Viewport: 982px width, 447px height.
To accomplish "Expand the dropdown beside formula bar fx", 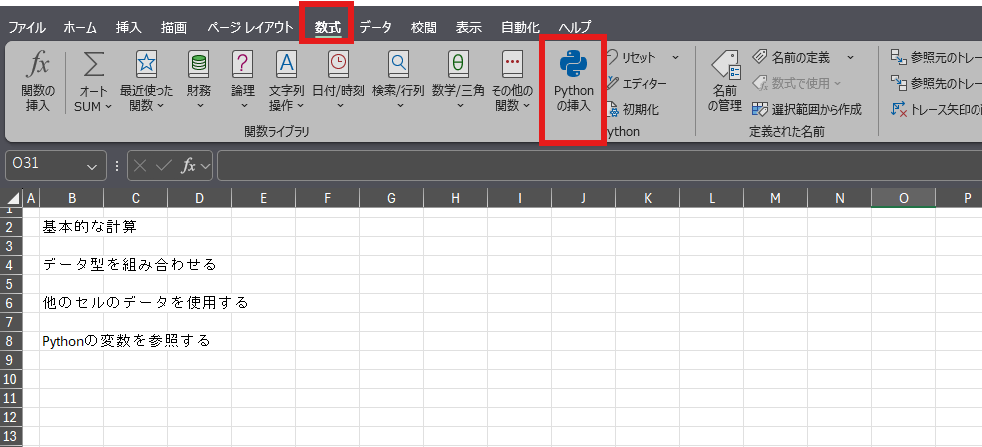I will (x=204, y=167).
